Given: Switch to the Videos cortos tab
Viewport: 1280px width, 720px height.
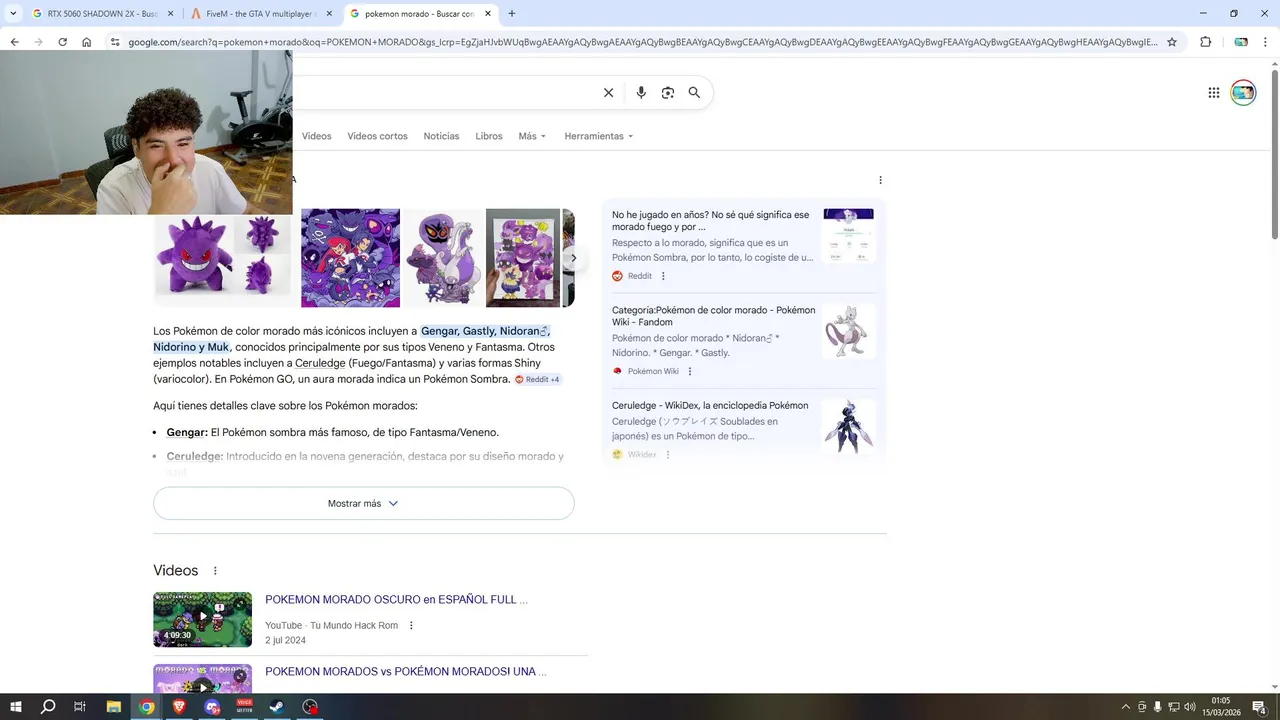Looking at the screenshot, I should coord(377,136).
